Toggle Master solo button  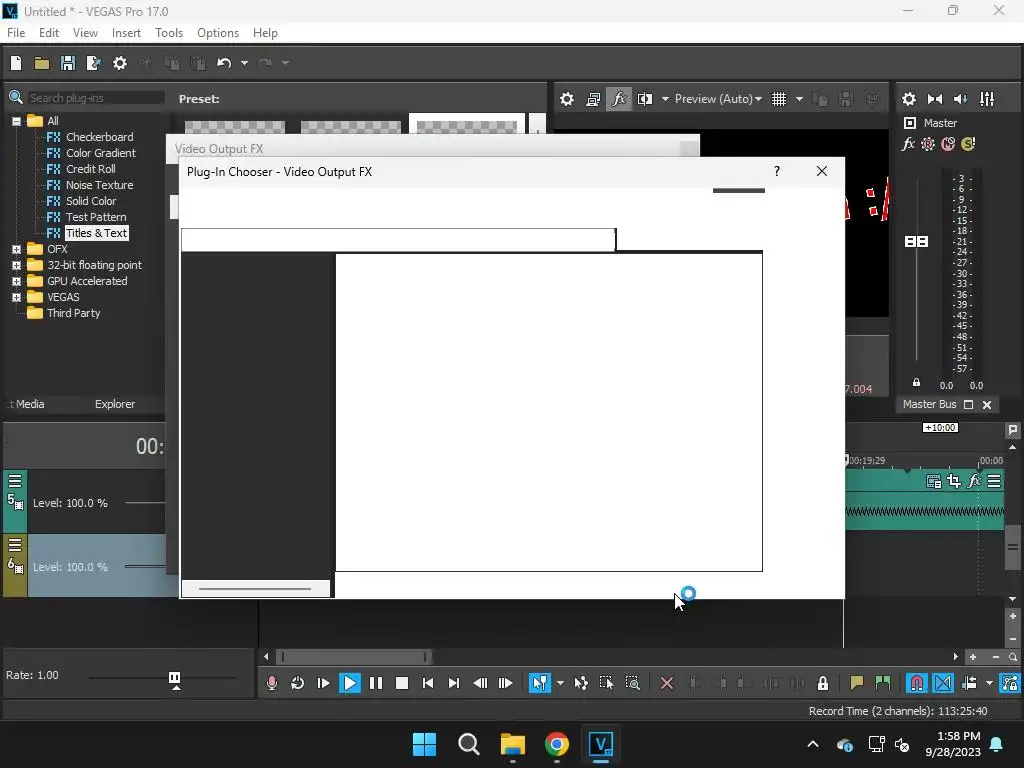968,144
